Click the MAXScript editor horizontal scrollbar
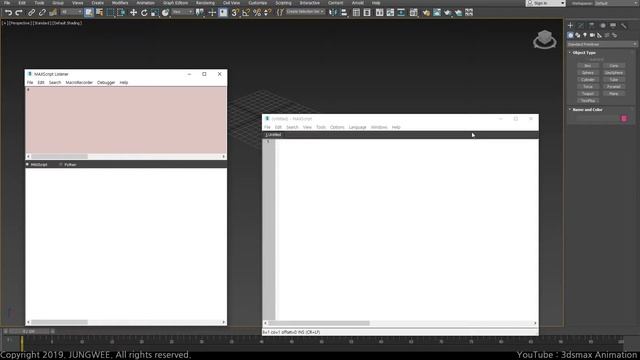 (x=400, y=323)
